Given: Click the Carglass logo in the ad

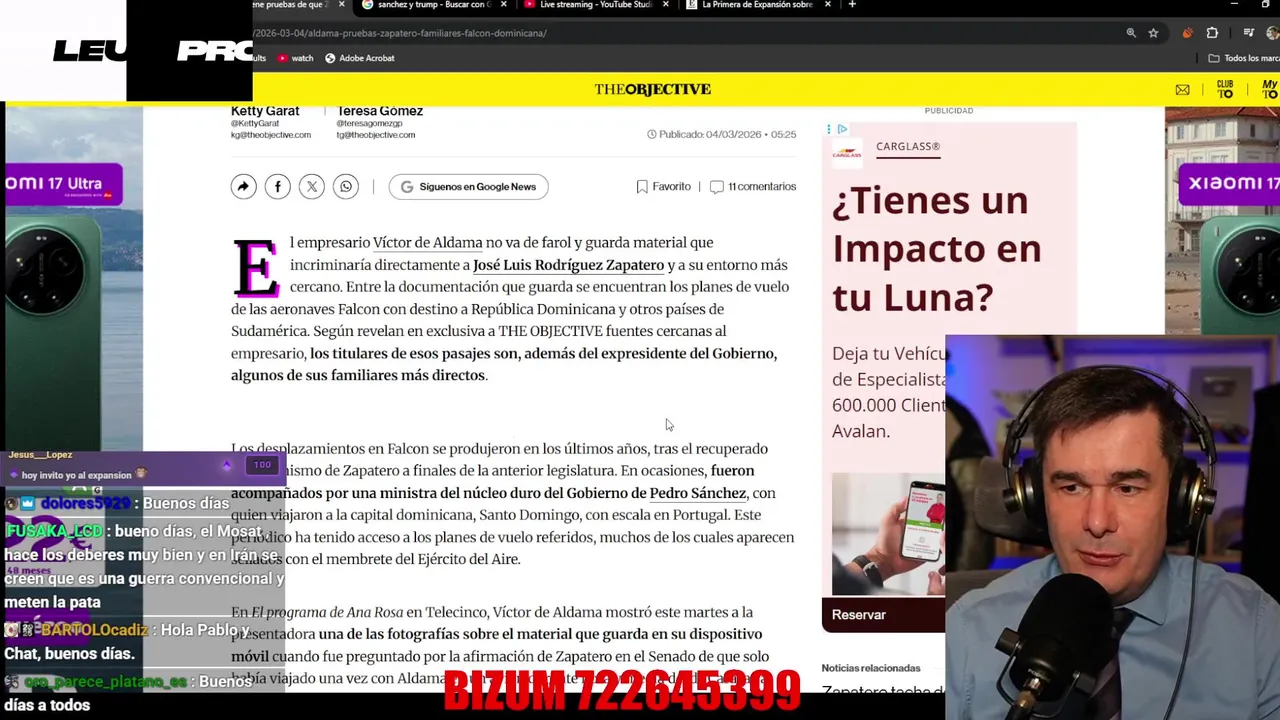Looking at the screenshot, I should [x=847, y=152].
